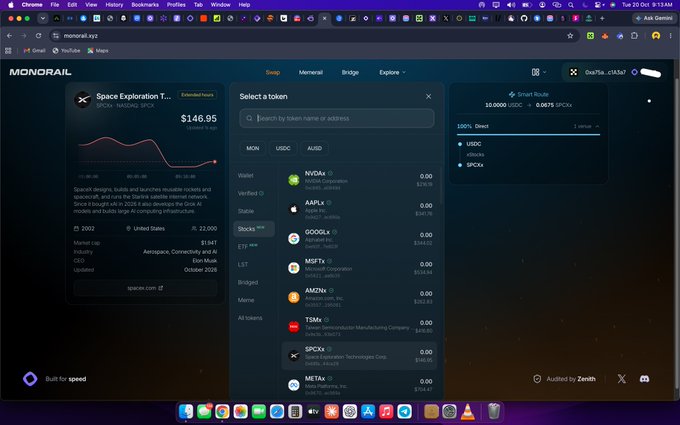Go to the Bridge page
The width and height of the screenshot is (680, 425).
pyautogui.click(x=350, y=72)
